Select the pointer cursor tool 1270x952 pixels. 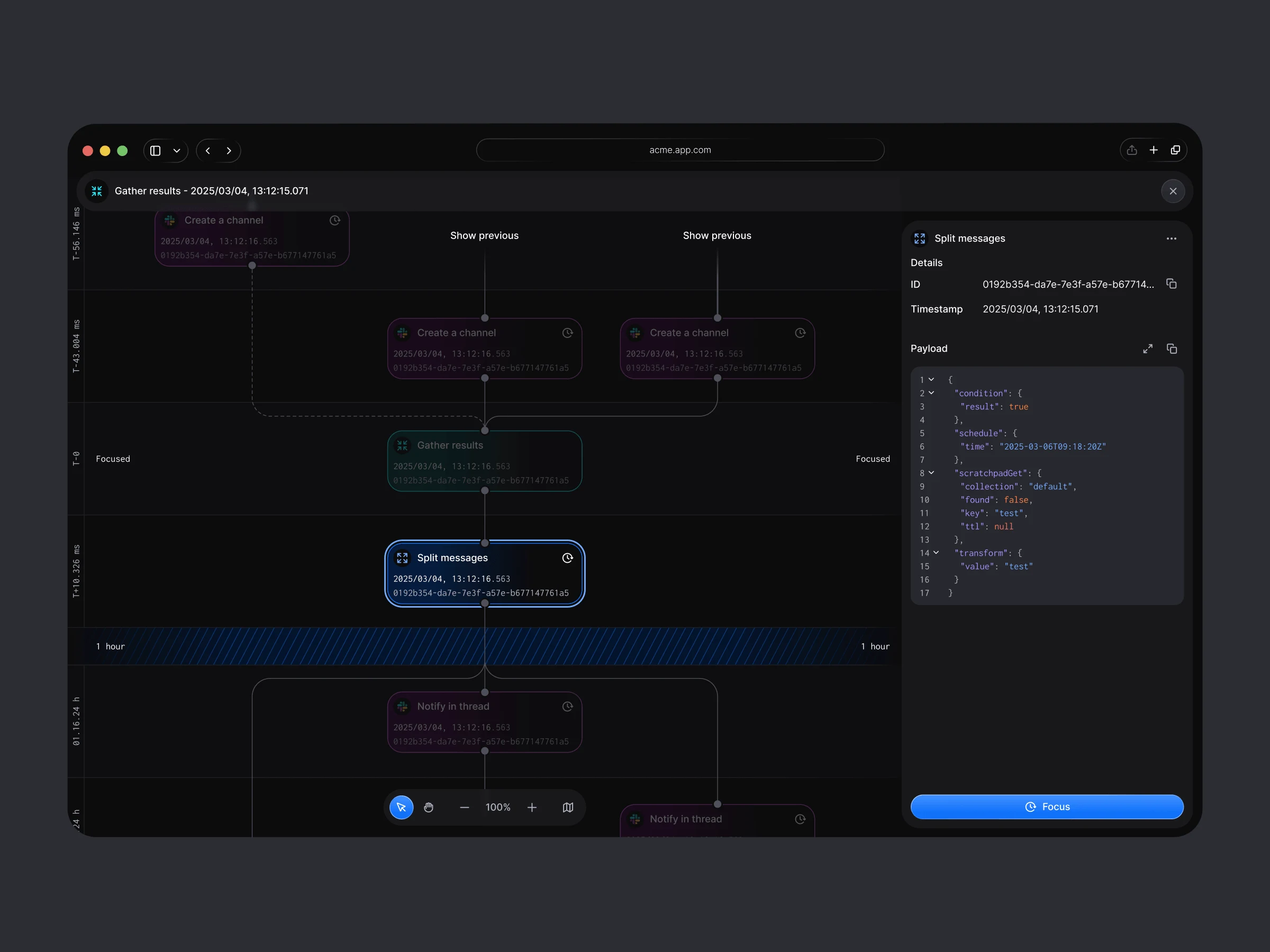click(401, 808)
